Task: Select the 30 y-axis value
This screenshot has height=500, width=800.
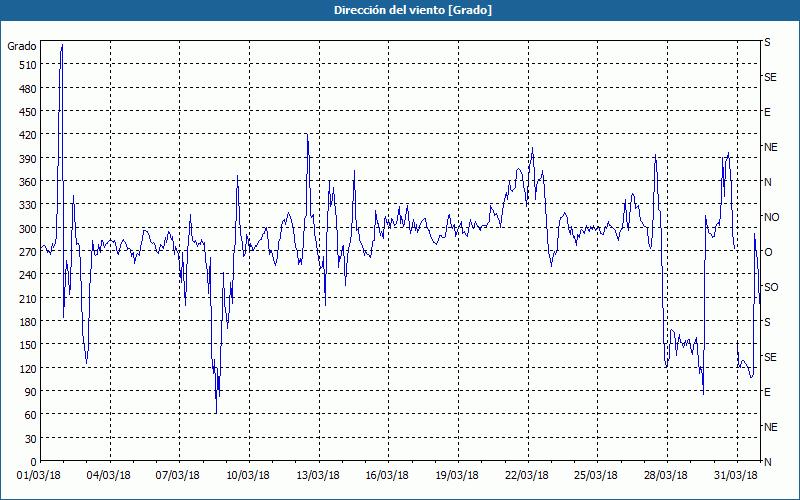Action: click(x=31, y=439)
